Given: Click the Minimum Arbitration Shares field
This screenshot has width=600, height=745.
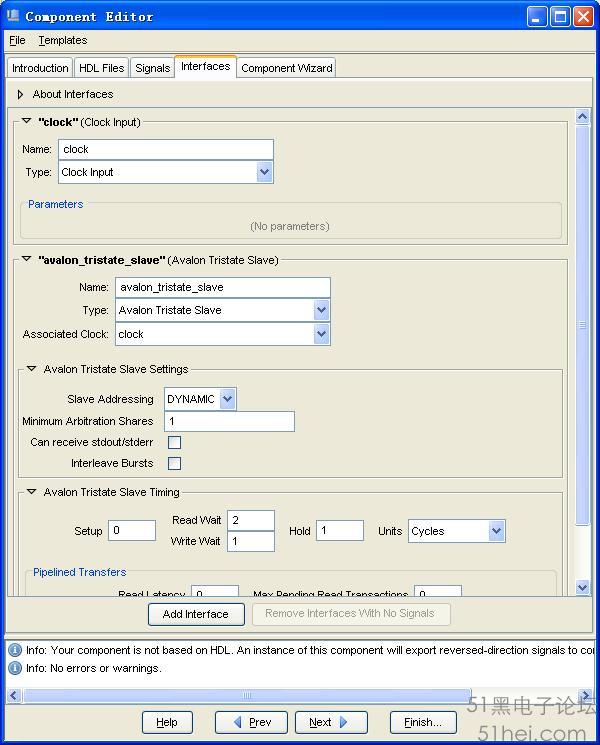Looking at the screenshot, I should click(x=229, y=421).
